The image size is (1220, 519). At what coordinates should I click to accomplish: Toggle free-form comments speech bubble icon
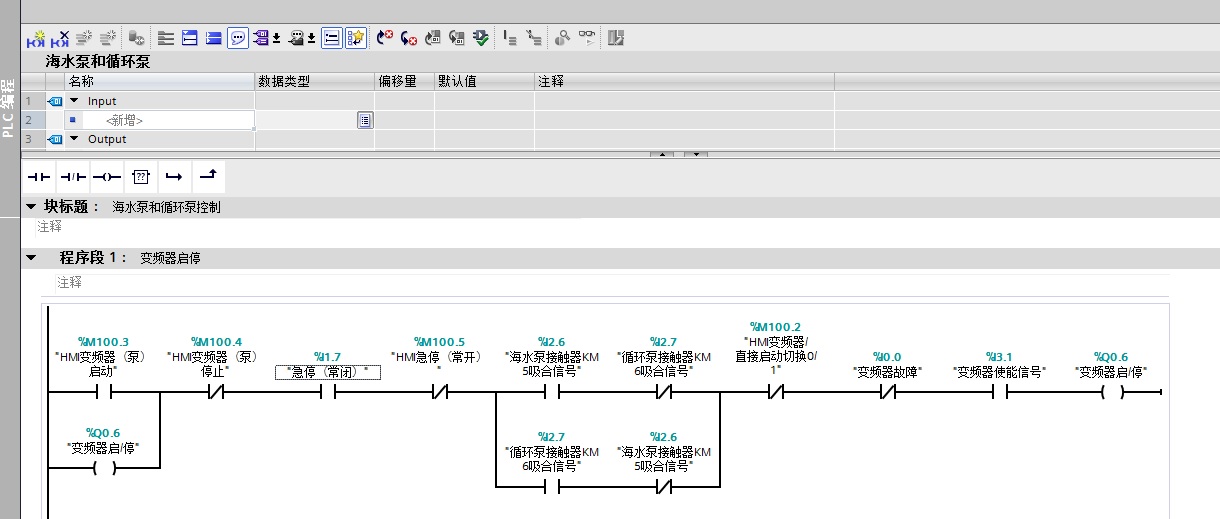238,38
